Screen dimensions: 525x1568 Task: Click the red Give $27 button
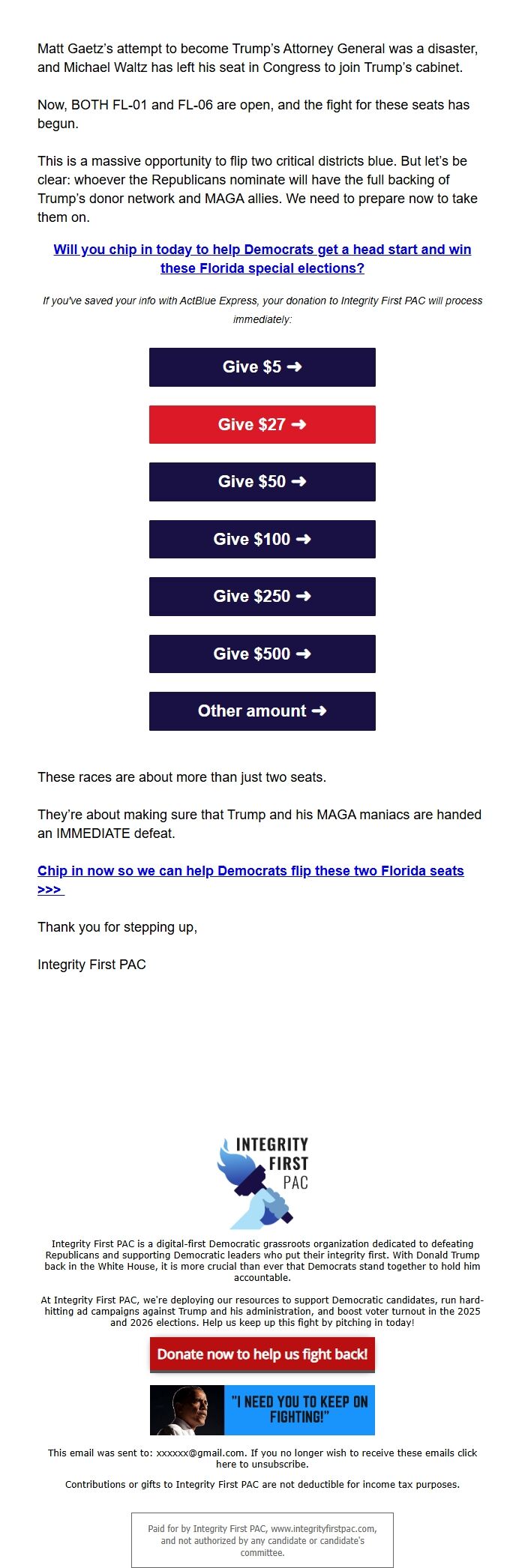click(262, 425)
